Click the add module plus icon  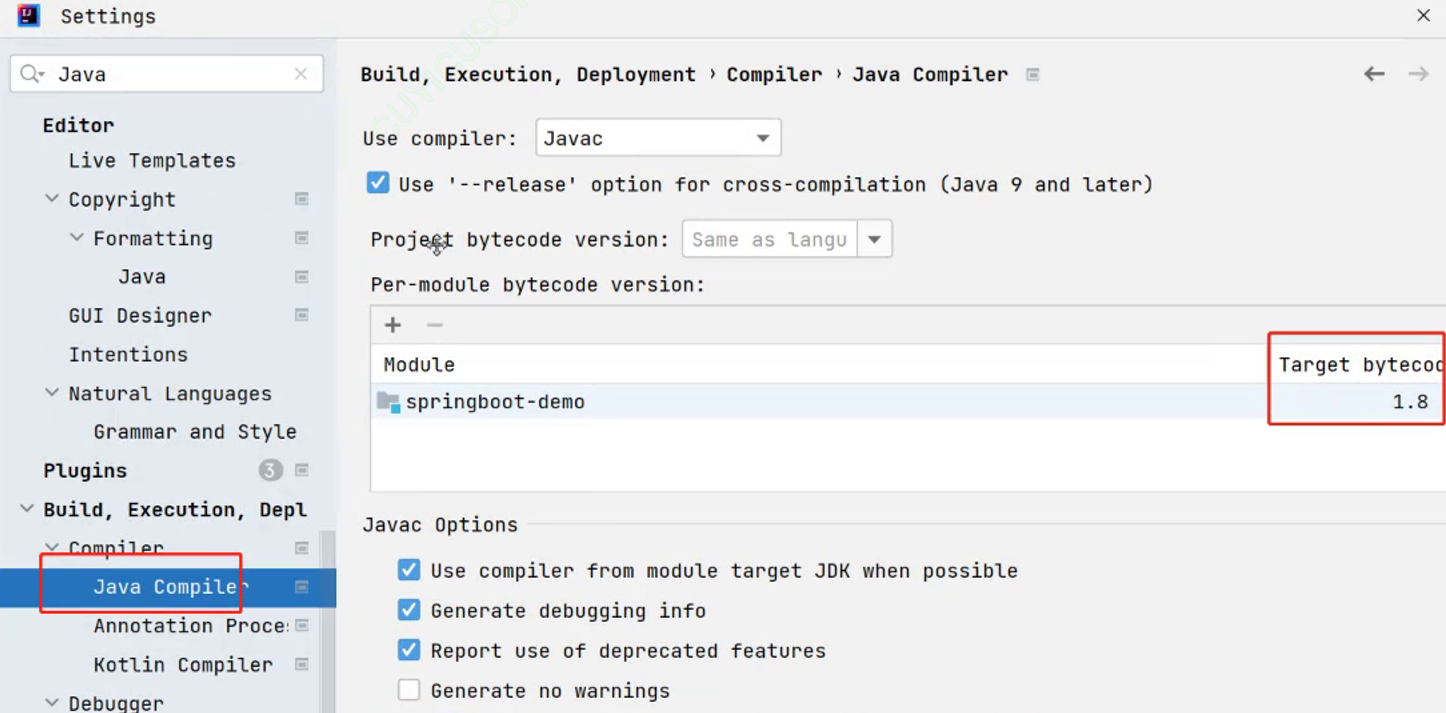click(x=393, y=325)
